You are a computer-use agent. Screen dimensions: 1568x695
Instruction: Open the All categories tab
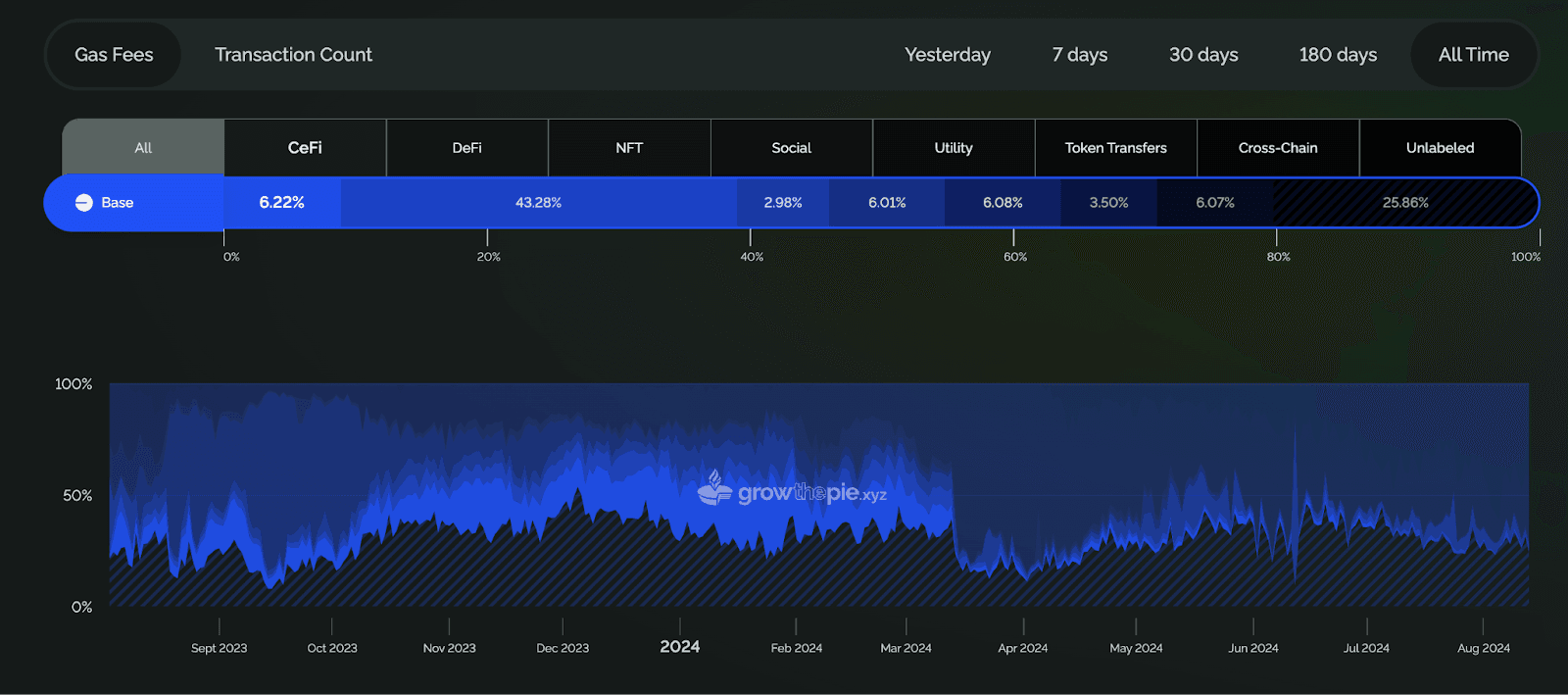point(143,148)
